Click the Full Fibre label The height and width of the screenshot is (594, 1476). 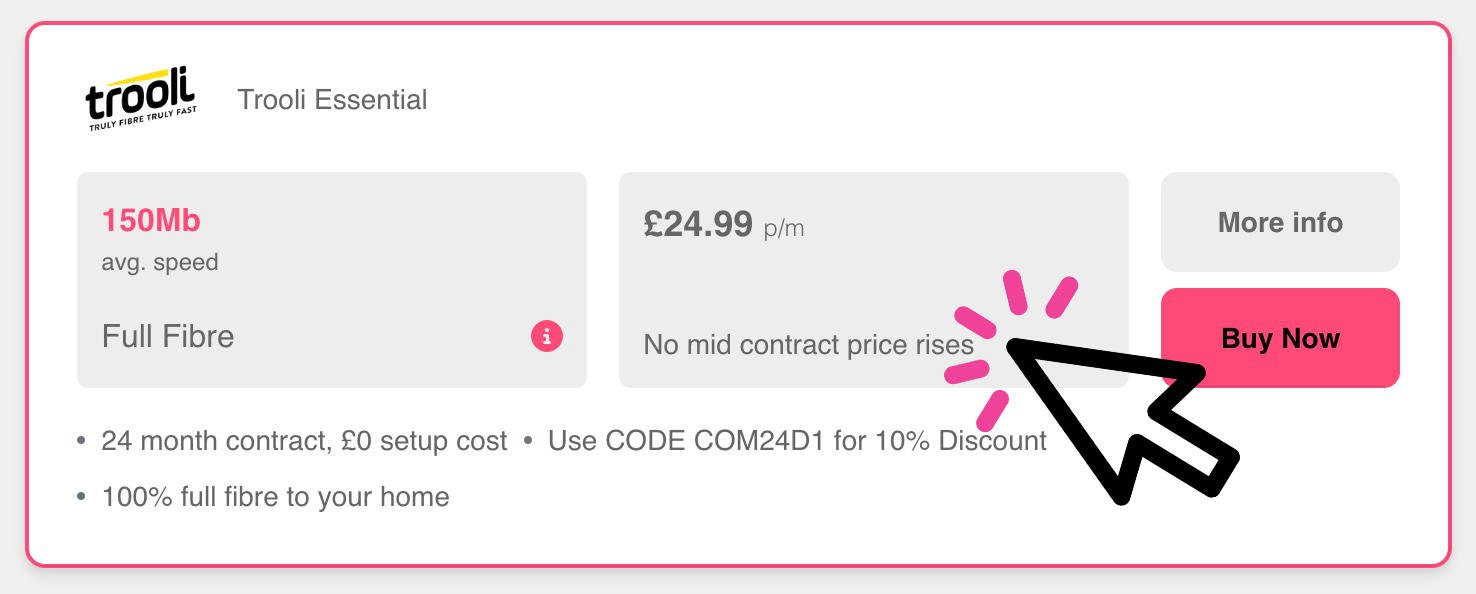point(168,336)
